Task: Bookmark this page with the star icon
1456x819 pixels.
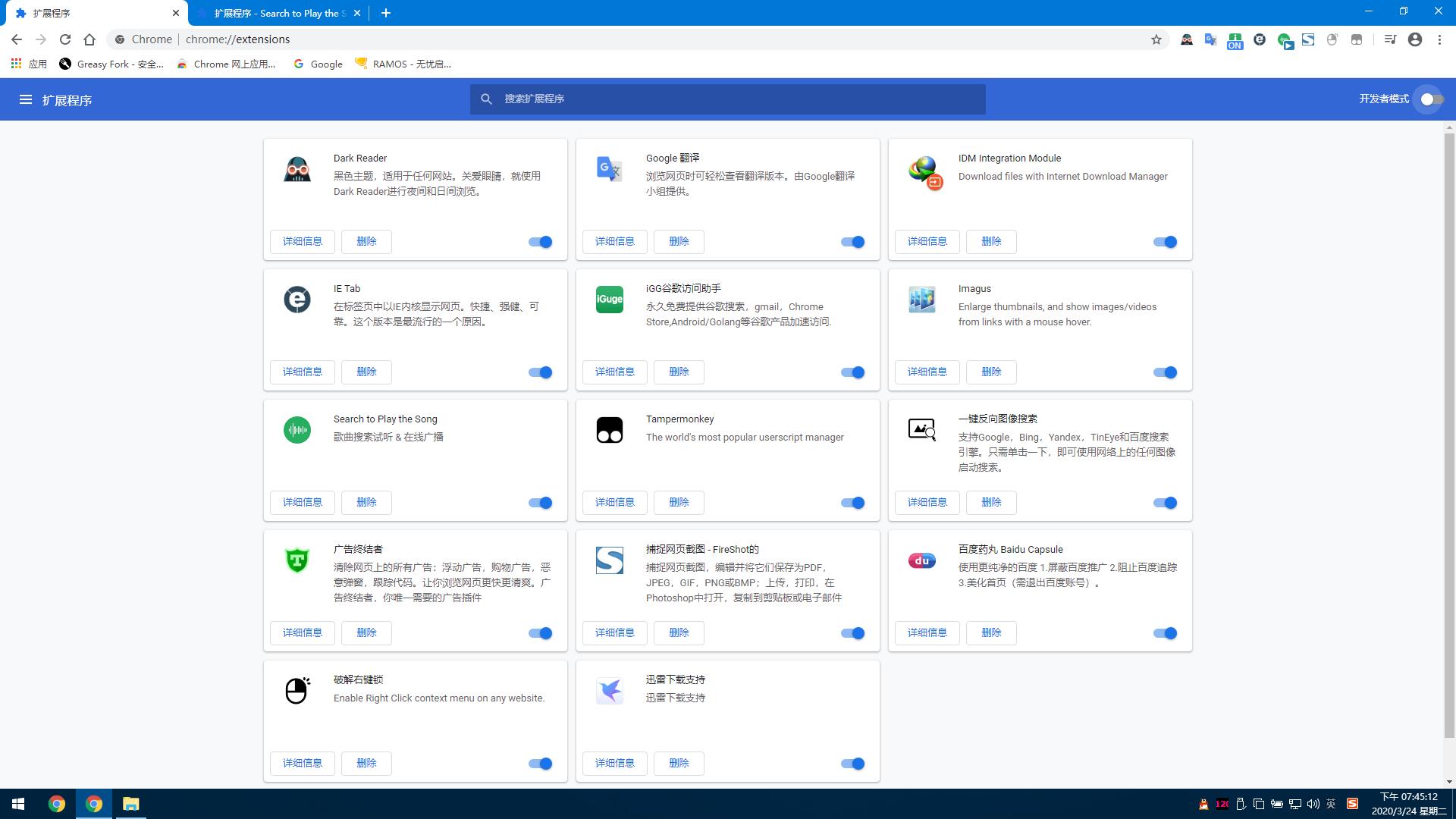Action: tap(1156, 39)
